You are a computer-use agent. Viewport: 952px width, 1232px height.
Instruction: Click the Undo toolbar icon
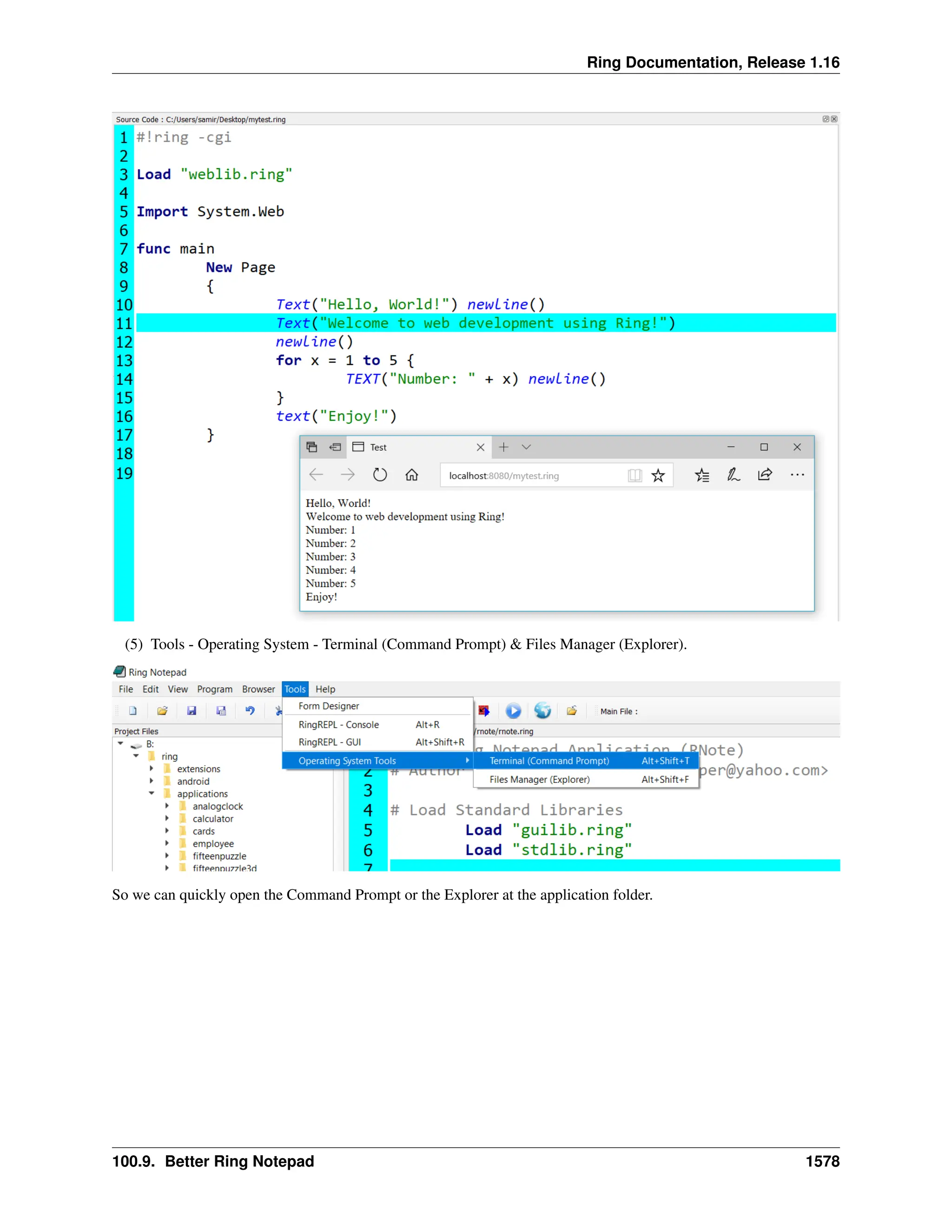(250, 711)
